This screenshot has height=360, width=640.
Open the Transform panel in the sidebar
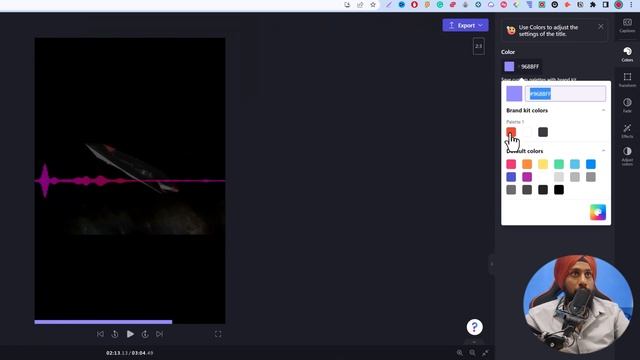click(x=627, y=80)
